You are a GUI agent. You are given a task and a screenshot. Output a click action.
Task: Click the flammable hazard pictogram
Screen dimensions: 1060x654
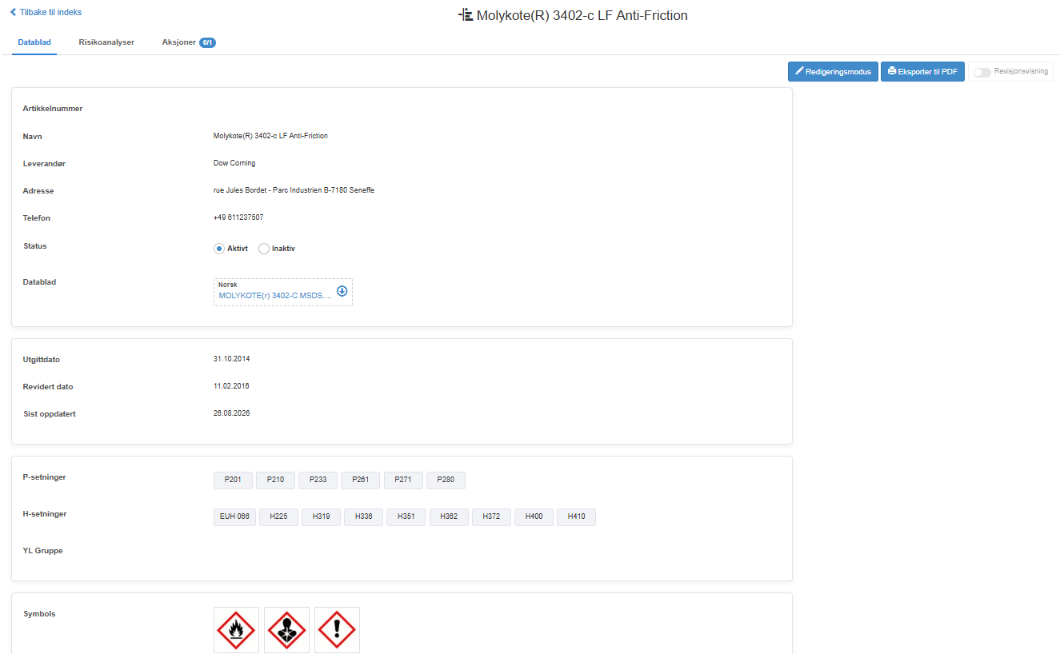pyautogui.click(x=236, y=630)
